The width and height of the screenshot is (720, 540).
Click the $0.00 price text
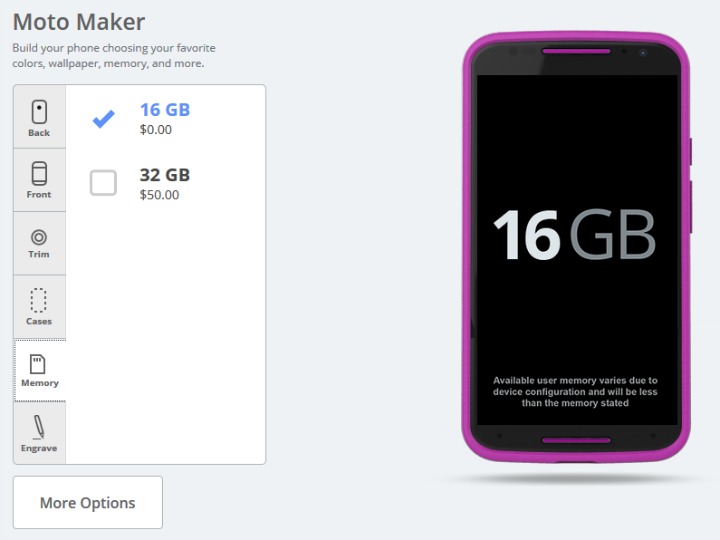[156, 129]
